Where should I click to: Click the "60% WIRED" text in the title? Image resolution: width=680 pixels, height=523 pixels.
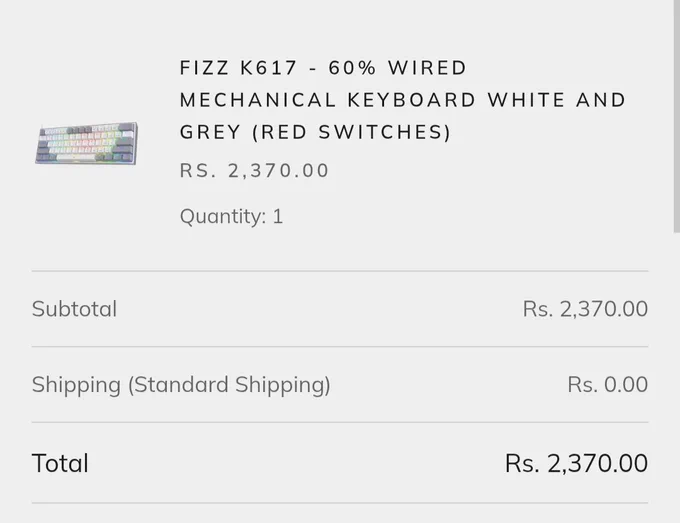click(x=397, y=68)
